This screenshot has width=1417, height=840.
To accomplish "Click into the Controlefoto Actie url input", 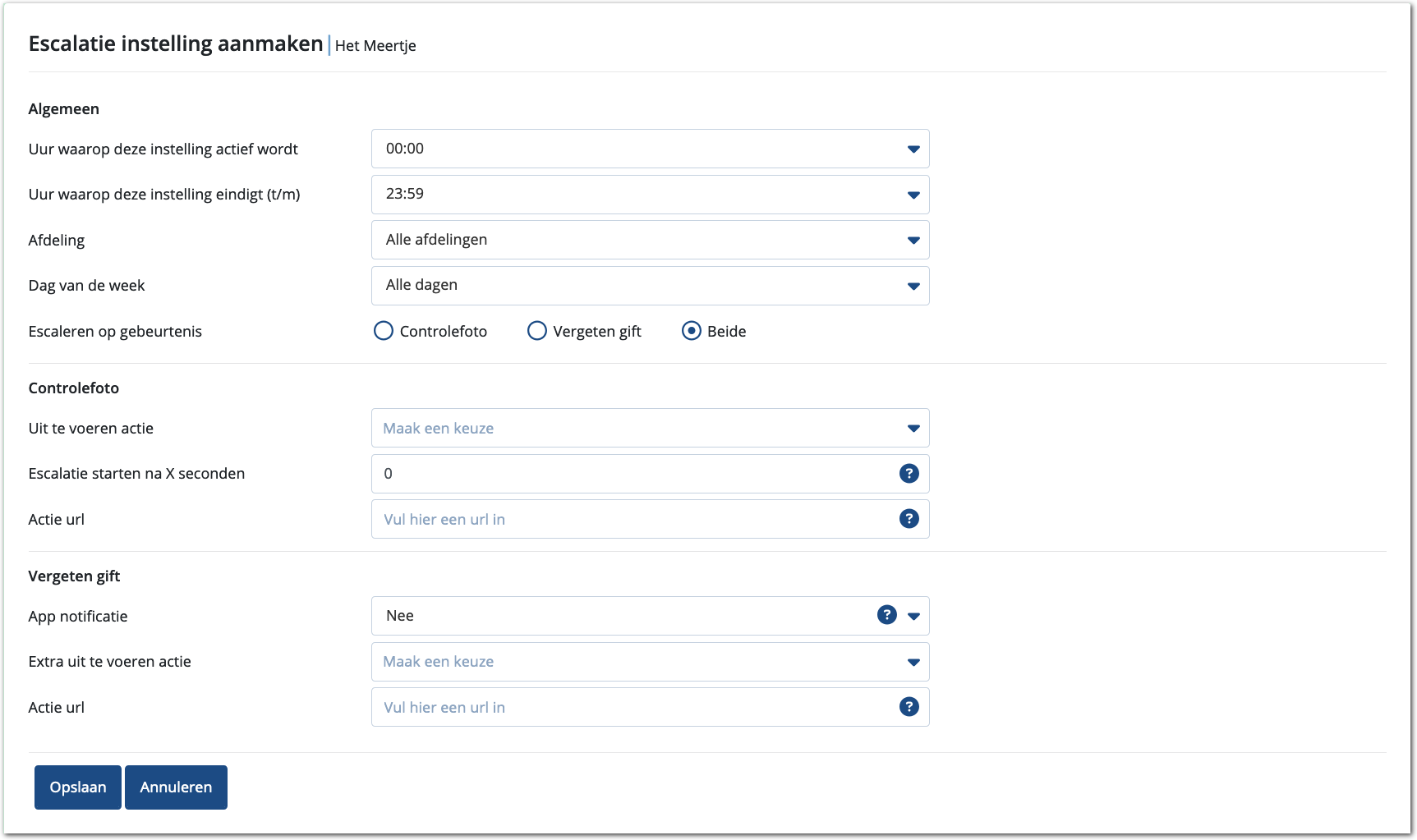I will (633, 519).
